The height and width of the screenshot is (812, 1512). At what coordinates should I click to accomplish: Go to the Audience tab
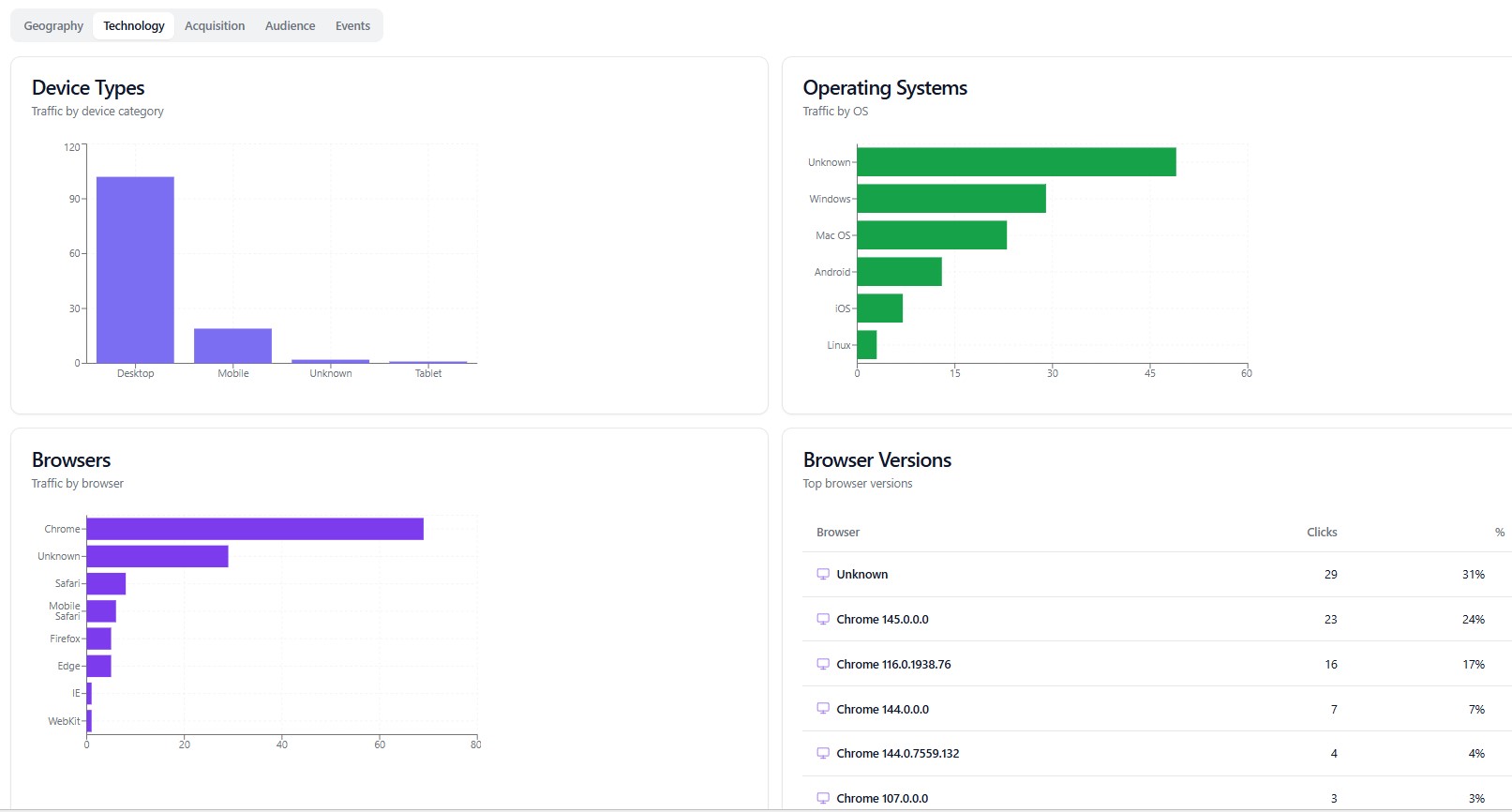click(290, 26)
